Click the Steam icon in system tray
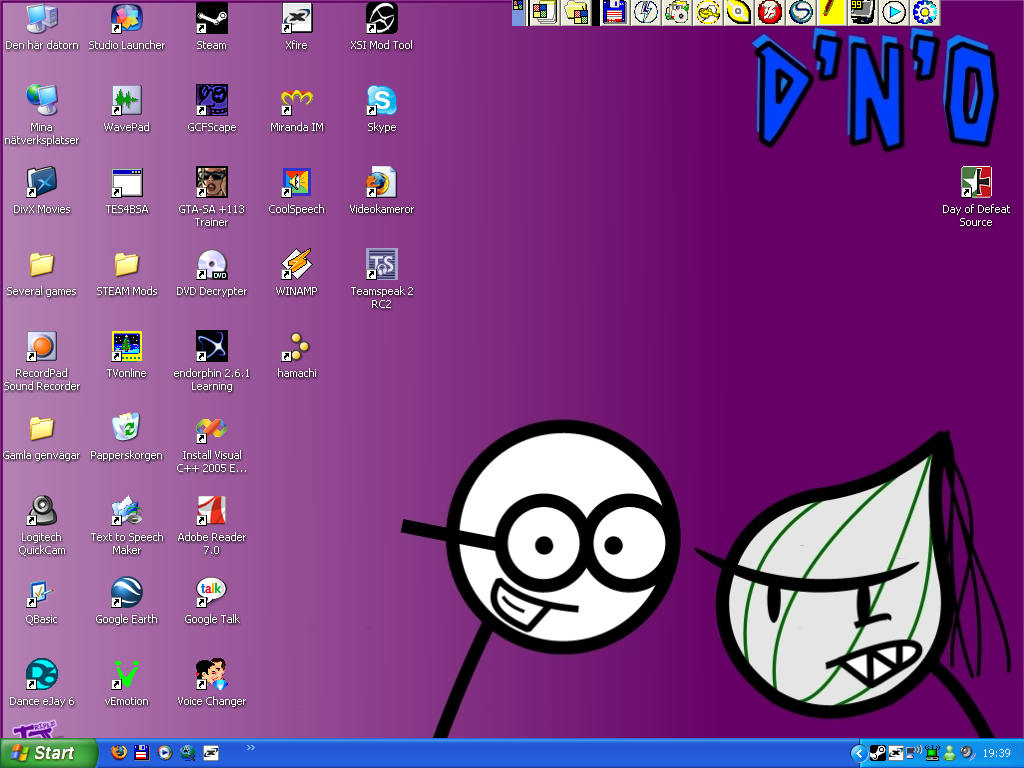1024x768 pixels. coord(877,753)
